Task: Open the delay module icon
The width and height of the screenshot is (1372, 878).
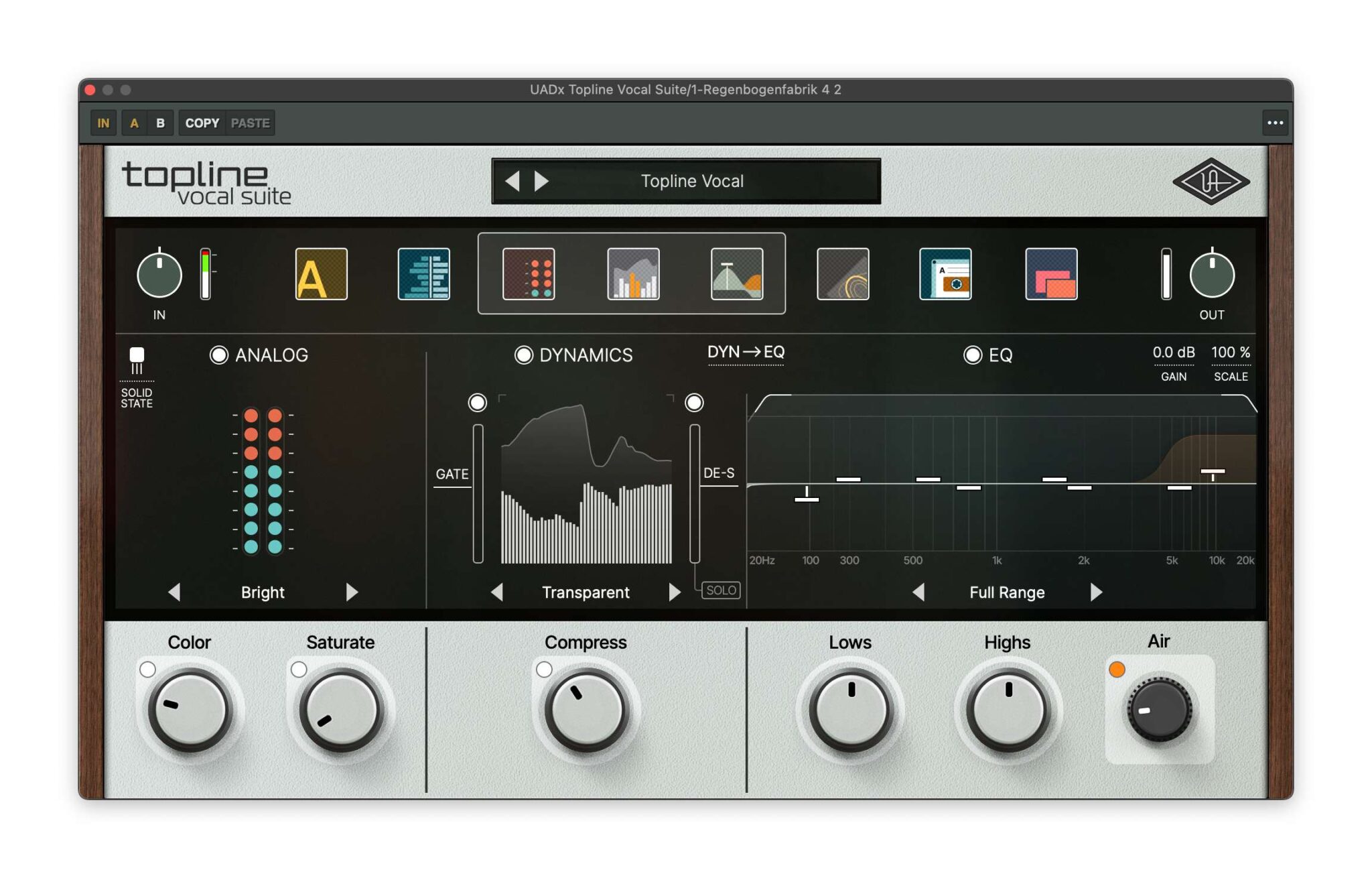Action: [x=947, y=275]
